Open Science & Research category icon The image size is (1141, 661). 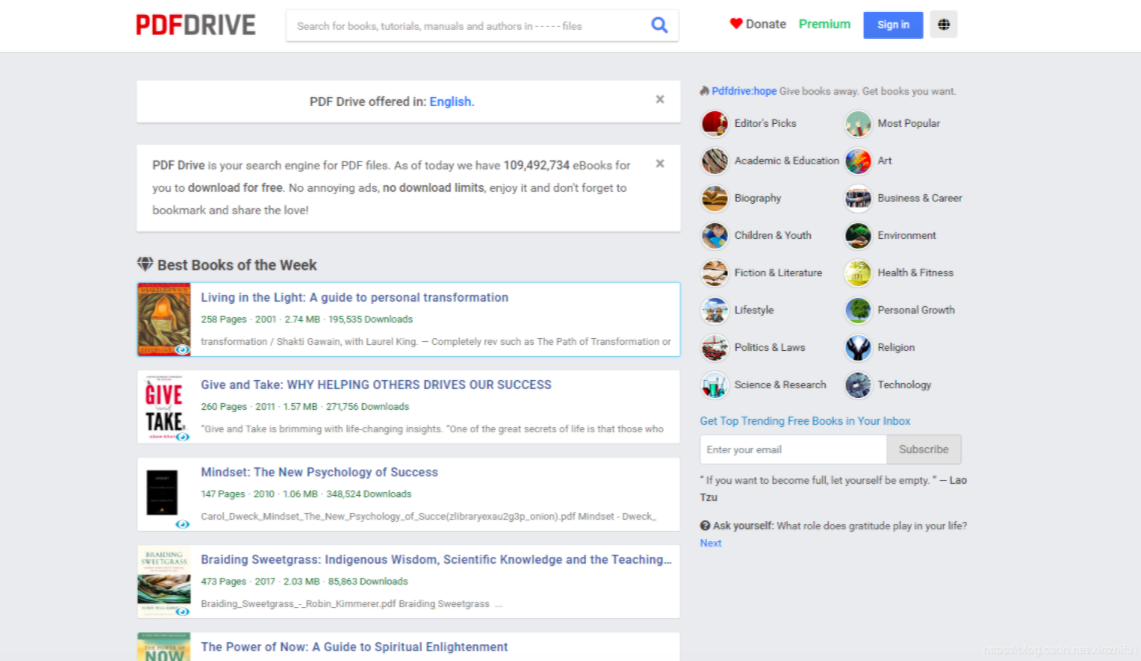tap(715, 385)
